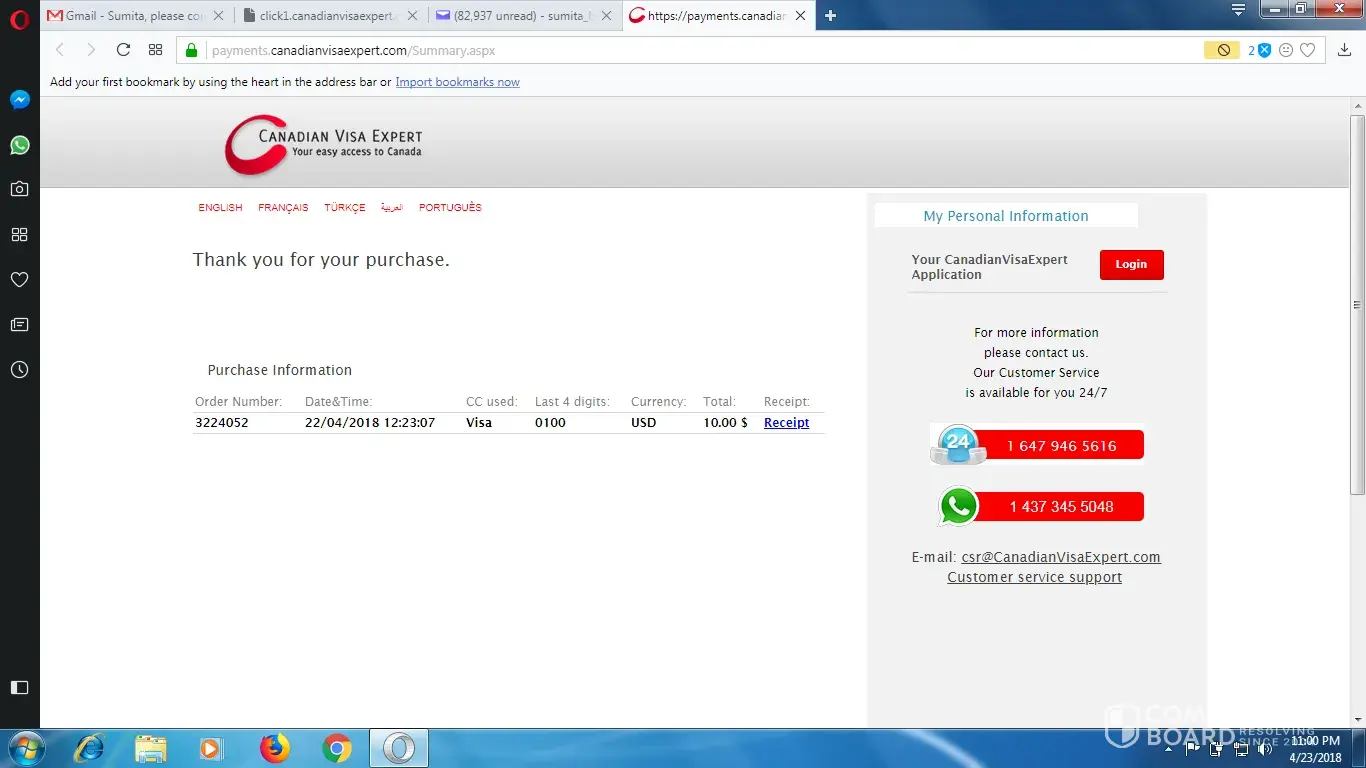This screenshot has height=768, width=1366.
Task: Click the red Login button
Action: pyautogui.click(x=1131, y=265)
